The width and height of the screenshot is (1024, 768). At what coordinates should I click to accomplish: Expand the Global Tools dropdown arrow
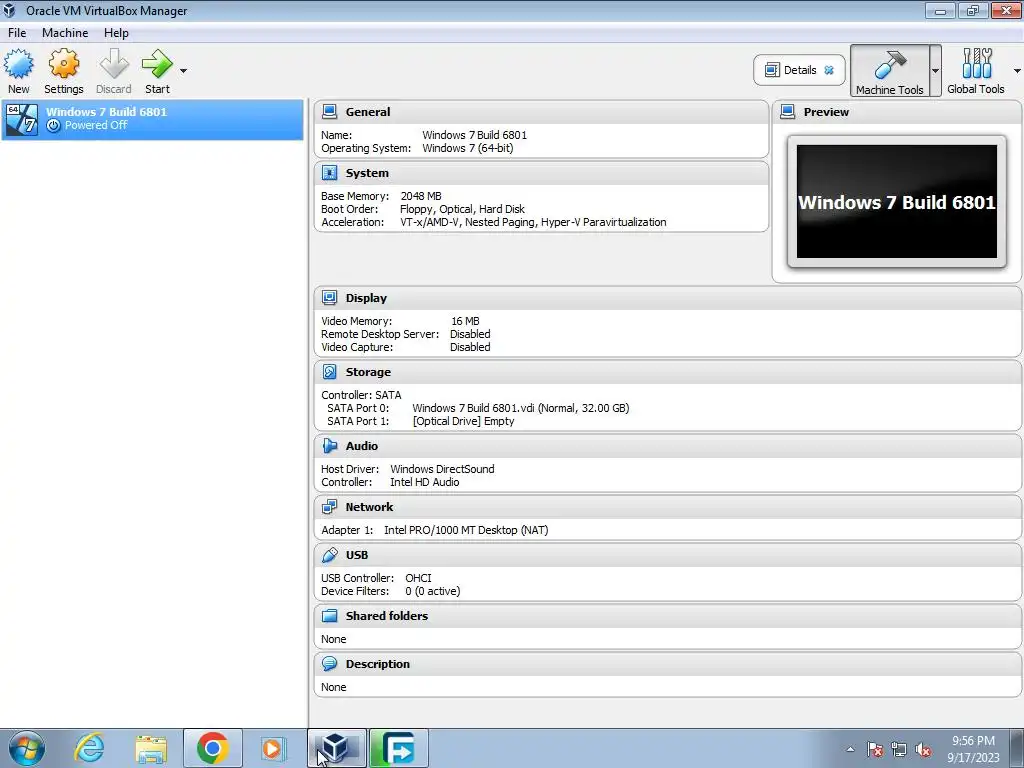[1017, 71]
